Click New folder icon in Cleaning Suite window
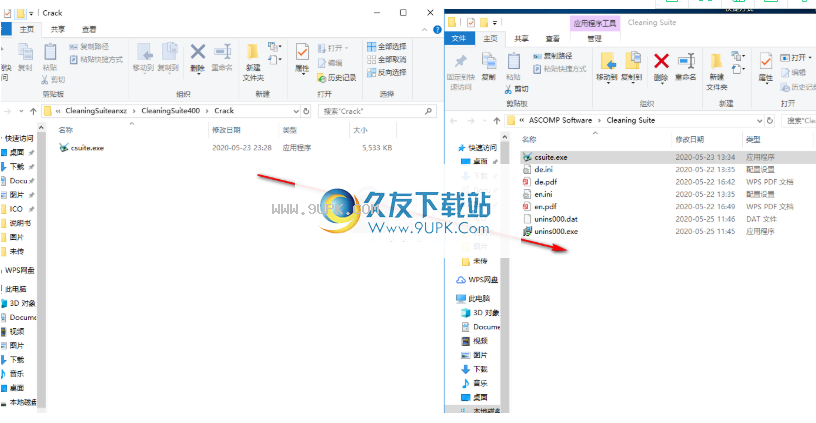816x423 pixels. click(717, 71)
